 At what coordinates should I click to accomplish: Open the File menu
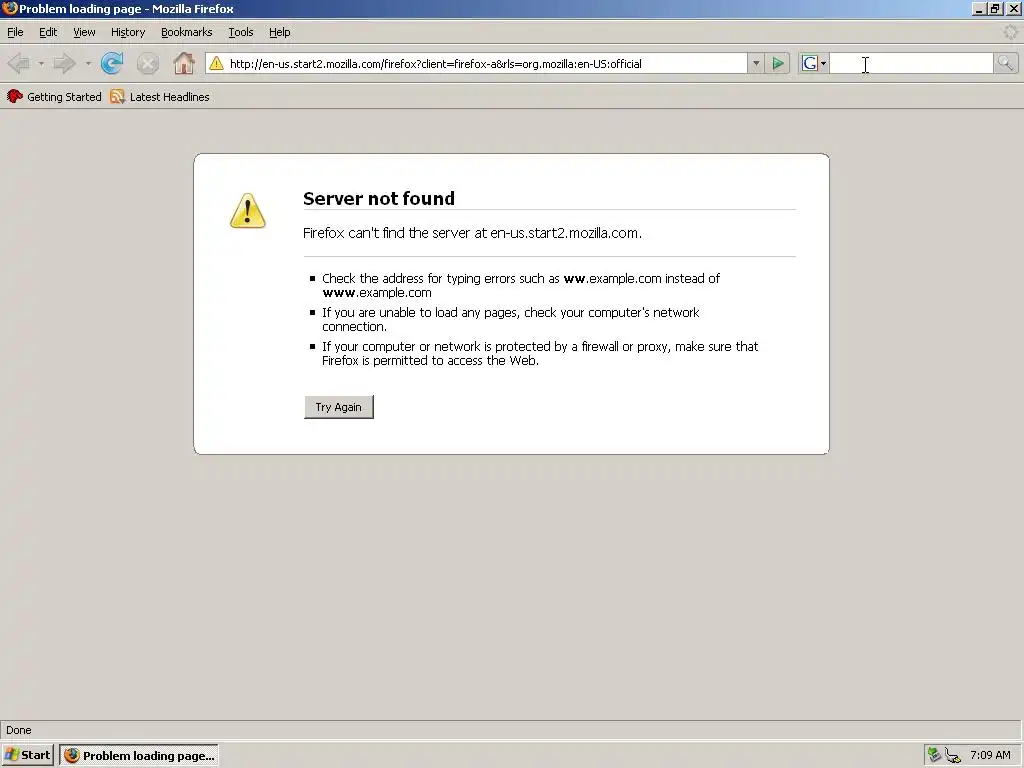click(15, 32)
